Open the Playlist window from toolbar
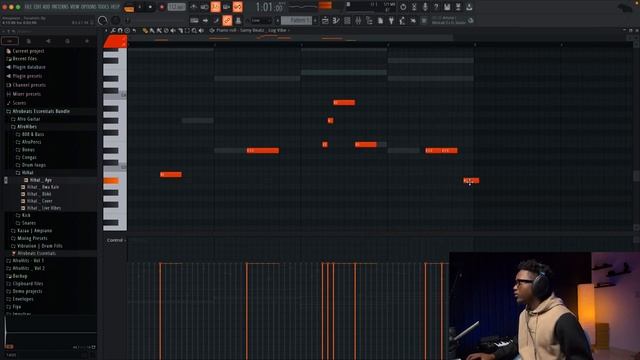This screenshot has width=640, height=360. click(x=325, y=20)
